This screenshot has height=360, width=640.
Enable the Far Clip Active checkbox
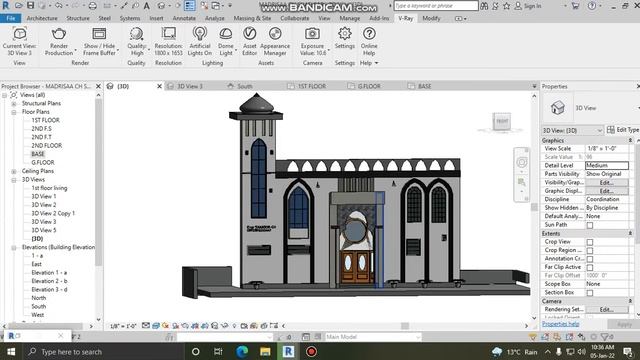[590, 268]
